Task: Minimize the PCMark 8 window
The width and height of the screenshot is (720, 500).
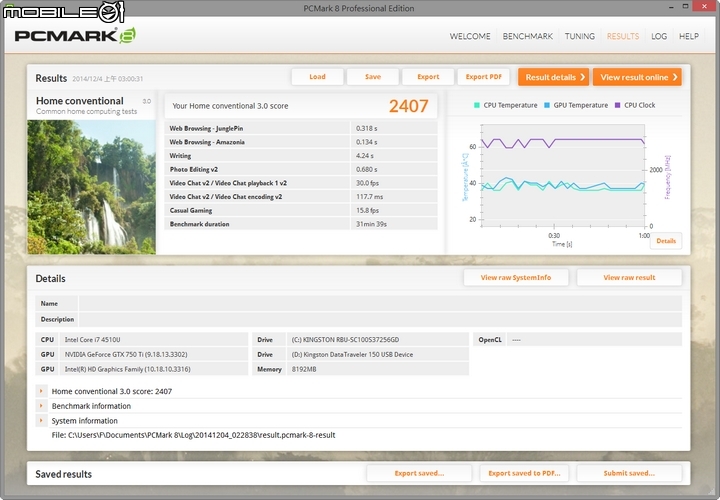Action: (672, 6)
